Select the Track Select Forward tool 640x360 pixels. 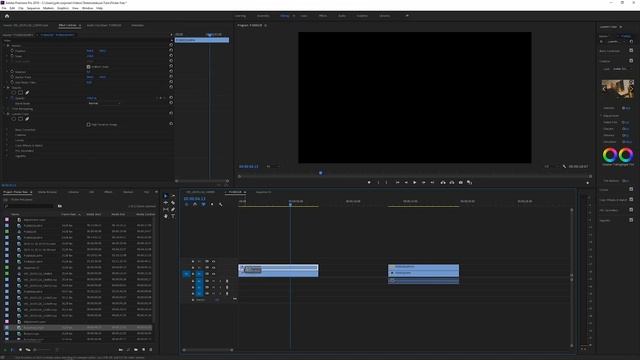[173, 196]
